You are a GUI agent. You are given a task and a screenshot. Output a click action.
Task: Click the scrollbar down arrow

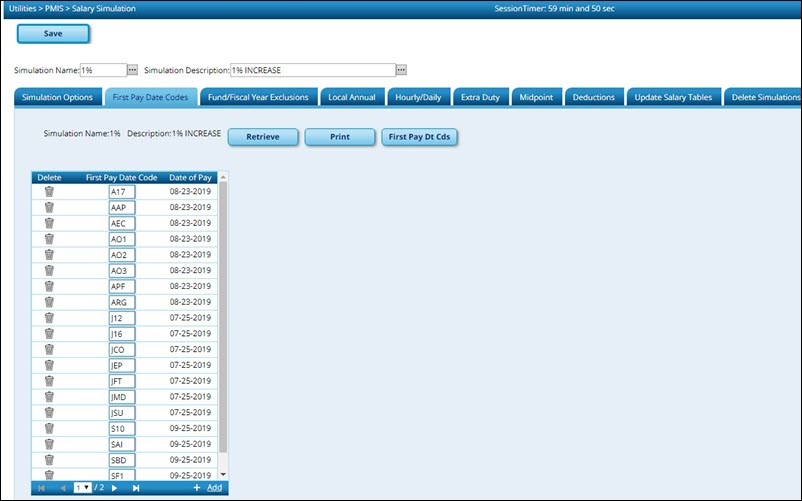pyautogui.click(x=223, y=474)
